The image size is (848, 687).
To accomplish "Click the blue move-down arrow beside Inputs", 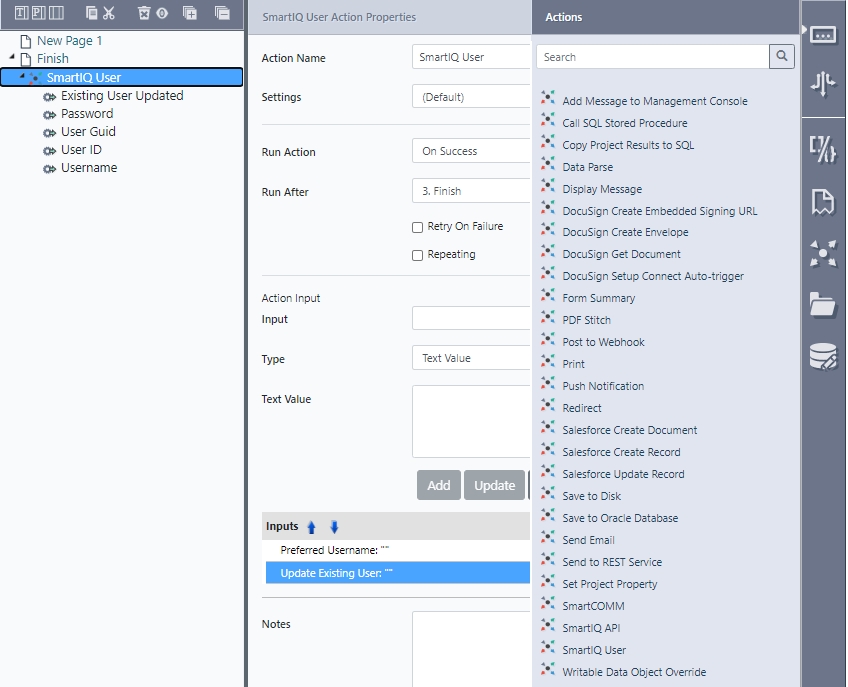I will [334, 527].
